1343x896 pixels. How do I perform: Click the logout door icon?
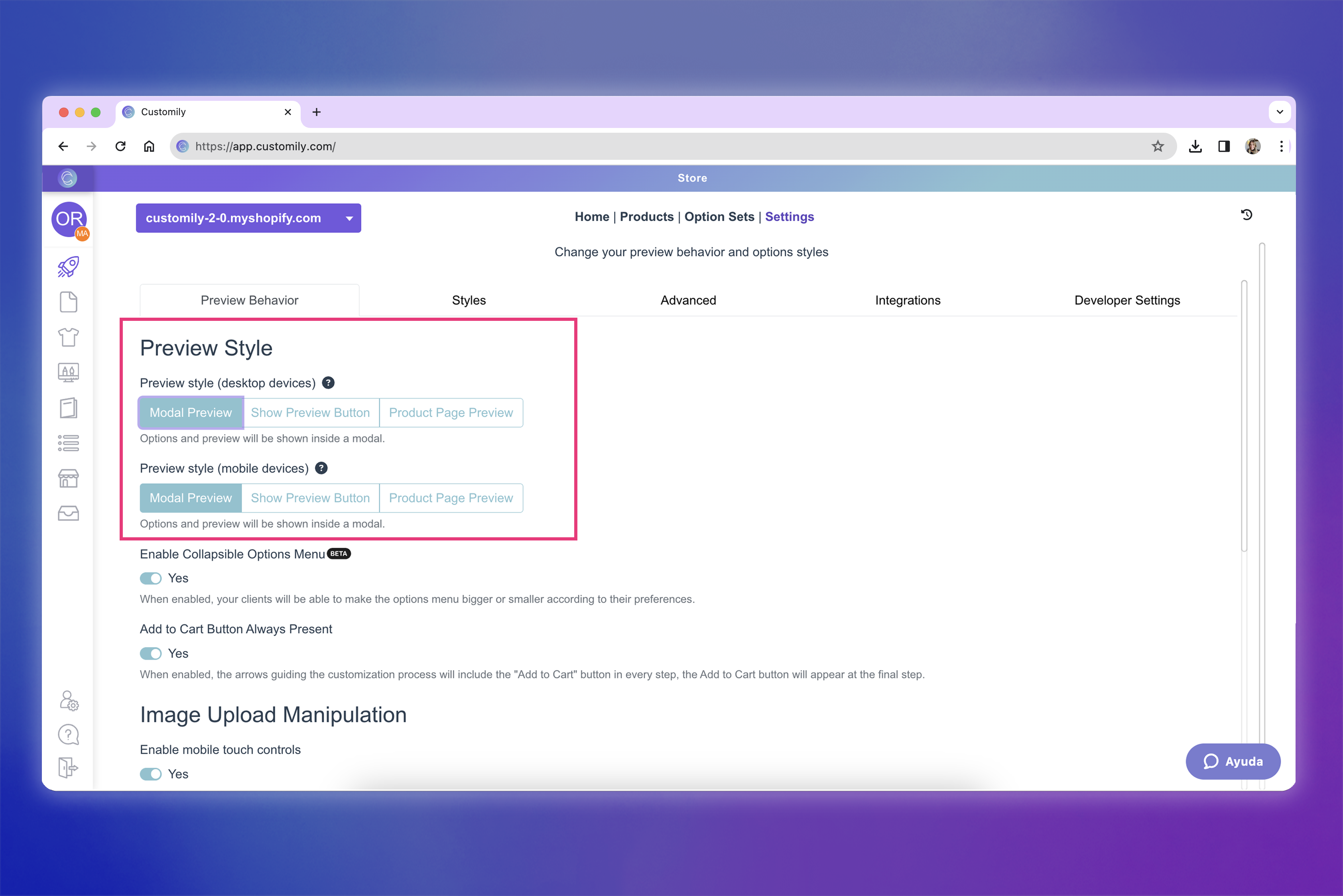[68, 767]
